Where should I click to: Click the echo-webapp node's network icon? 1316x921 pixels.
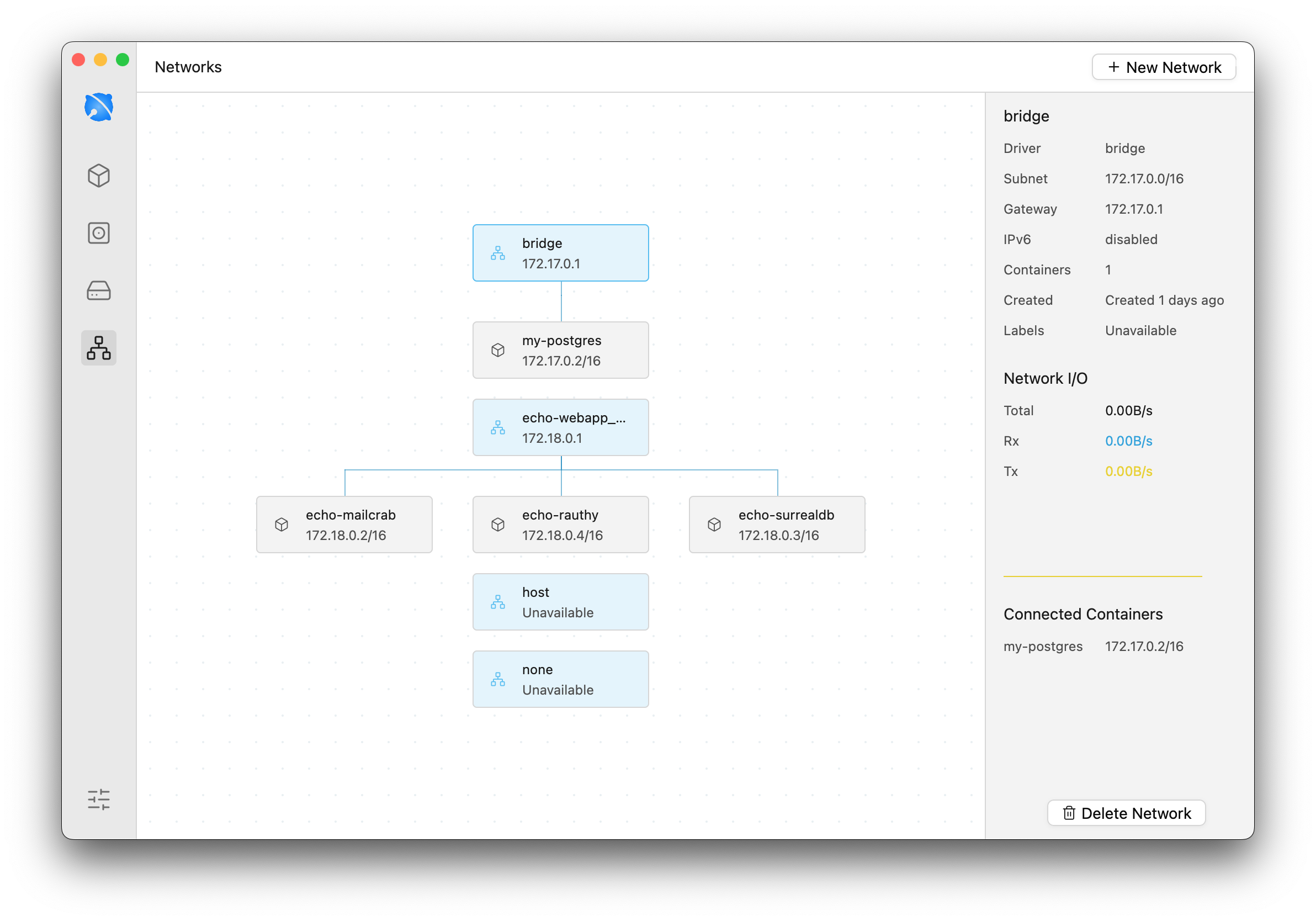point(497,427)
